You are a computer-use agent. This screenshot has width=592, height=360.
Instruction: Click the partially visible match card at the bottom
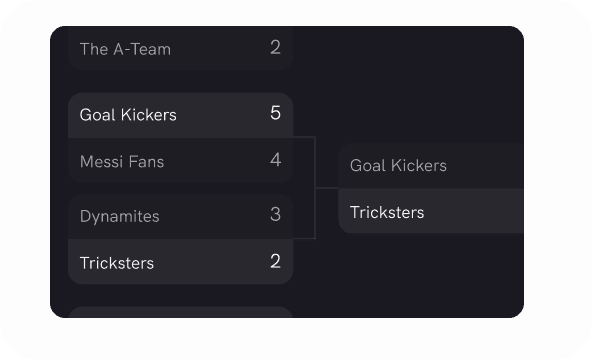pyautogui.click(x=180, y=312)
